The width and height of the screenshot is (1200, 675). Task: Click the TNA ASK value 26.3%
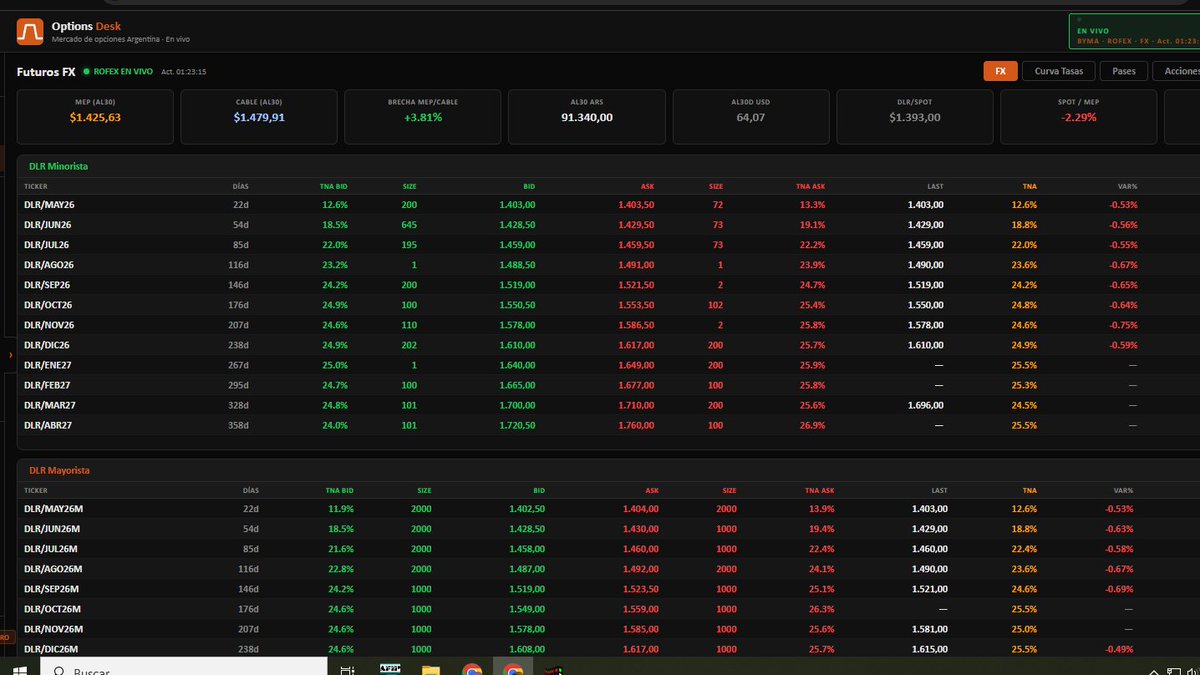(x=821, y=609)
